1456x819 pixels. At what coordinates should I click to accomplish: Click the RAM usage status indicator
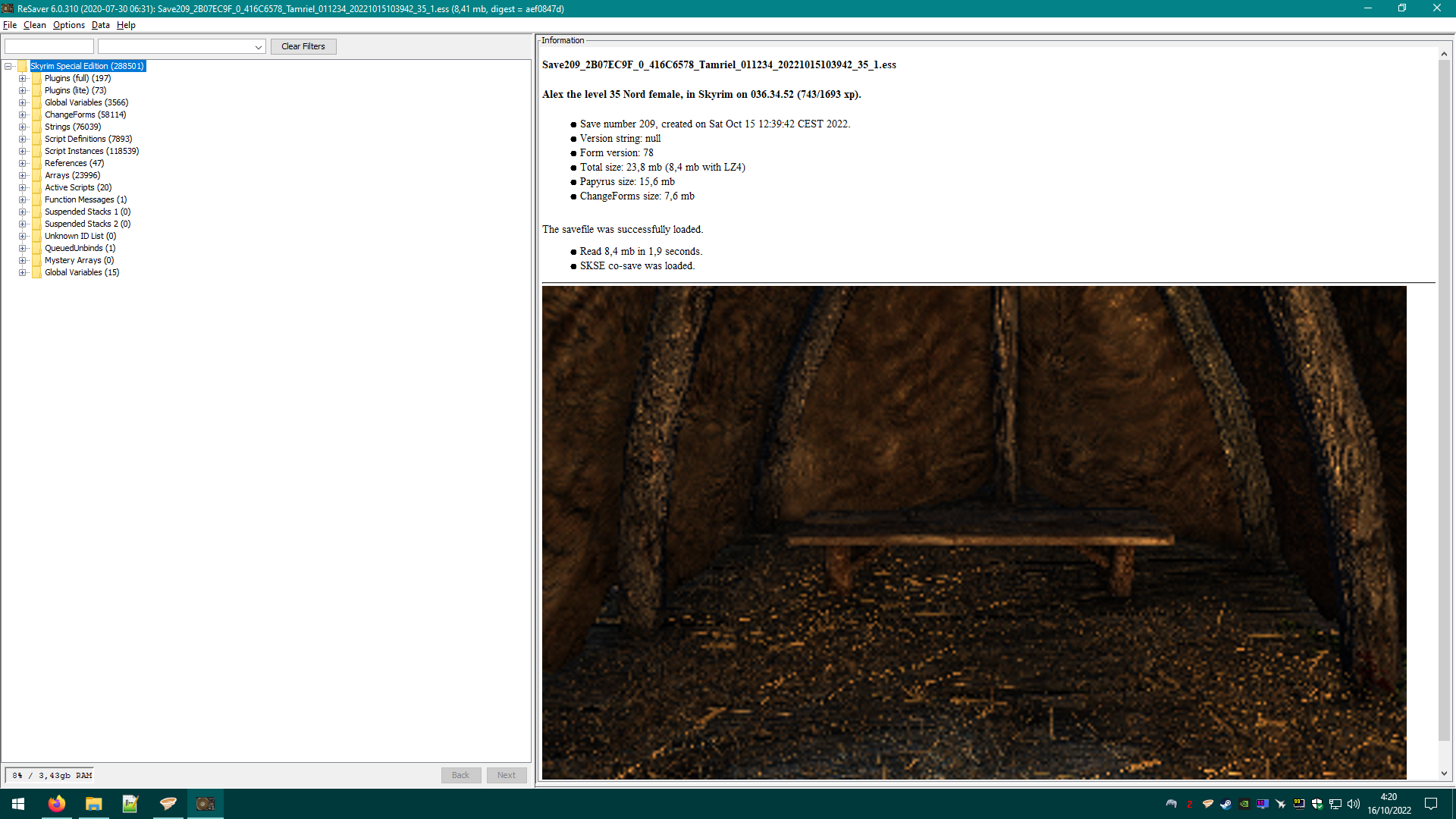[52, 775]
